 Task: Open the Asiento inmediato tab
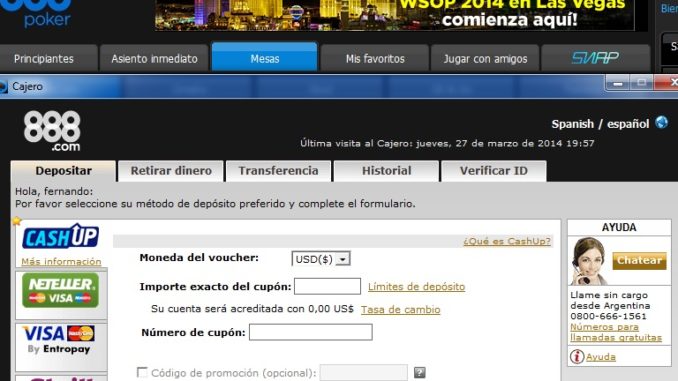click(154, 58)
